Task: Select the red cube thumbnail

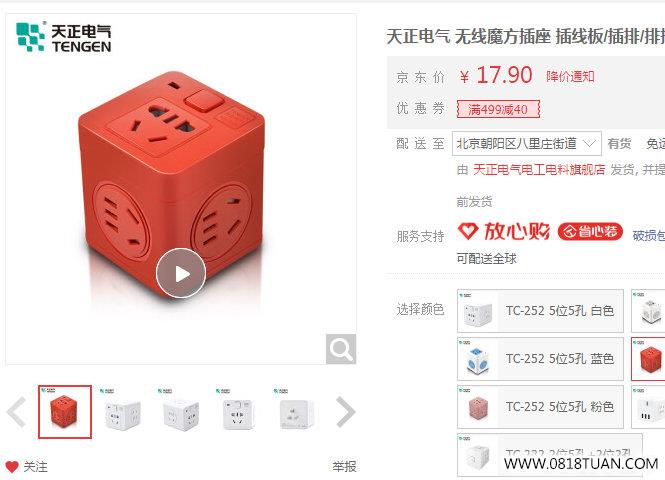Action: click(65, 412)
